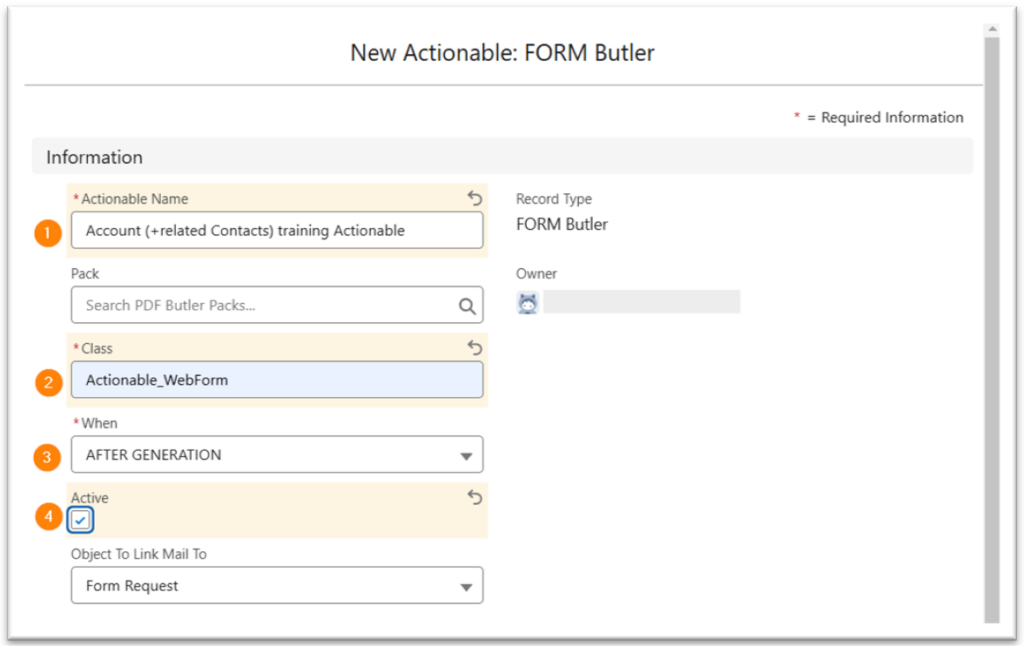Screen dimensions: 1024x646
Task: Click the magnifier icon in Pack search
Action: (467, 306)
